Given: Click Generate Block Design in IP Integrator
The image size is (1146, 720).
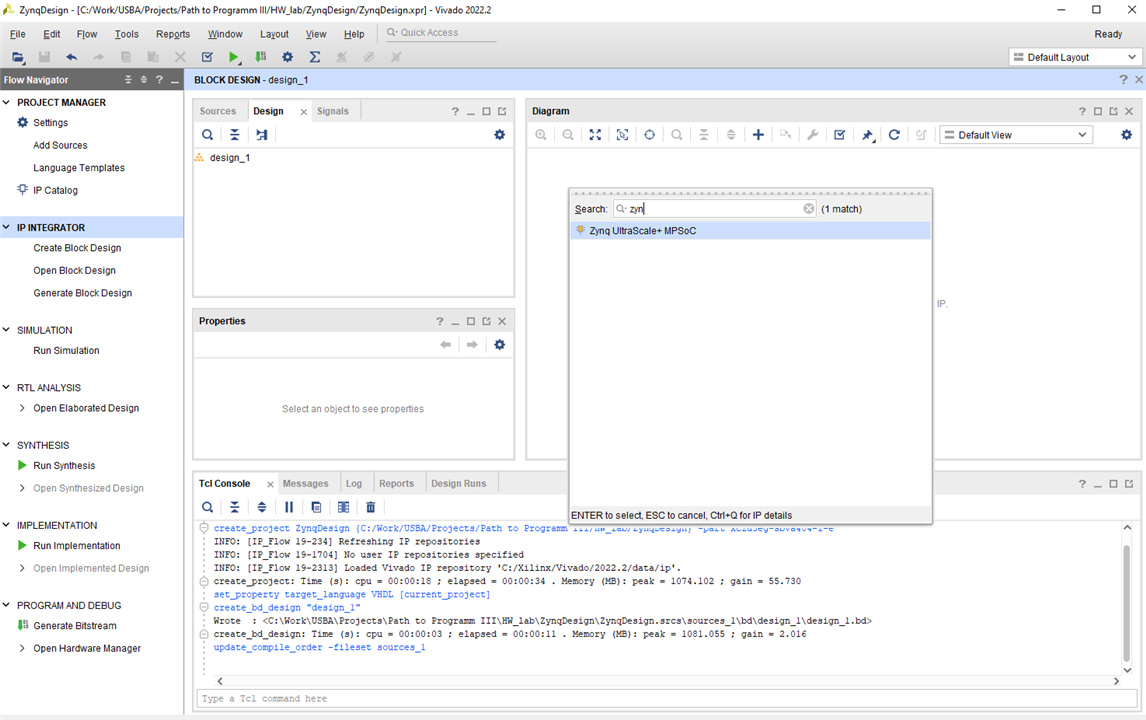Looking at the screenshot, I should coord(82,293).
